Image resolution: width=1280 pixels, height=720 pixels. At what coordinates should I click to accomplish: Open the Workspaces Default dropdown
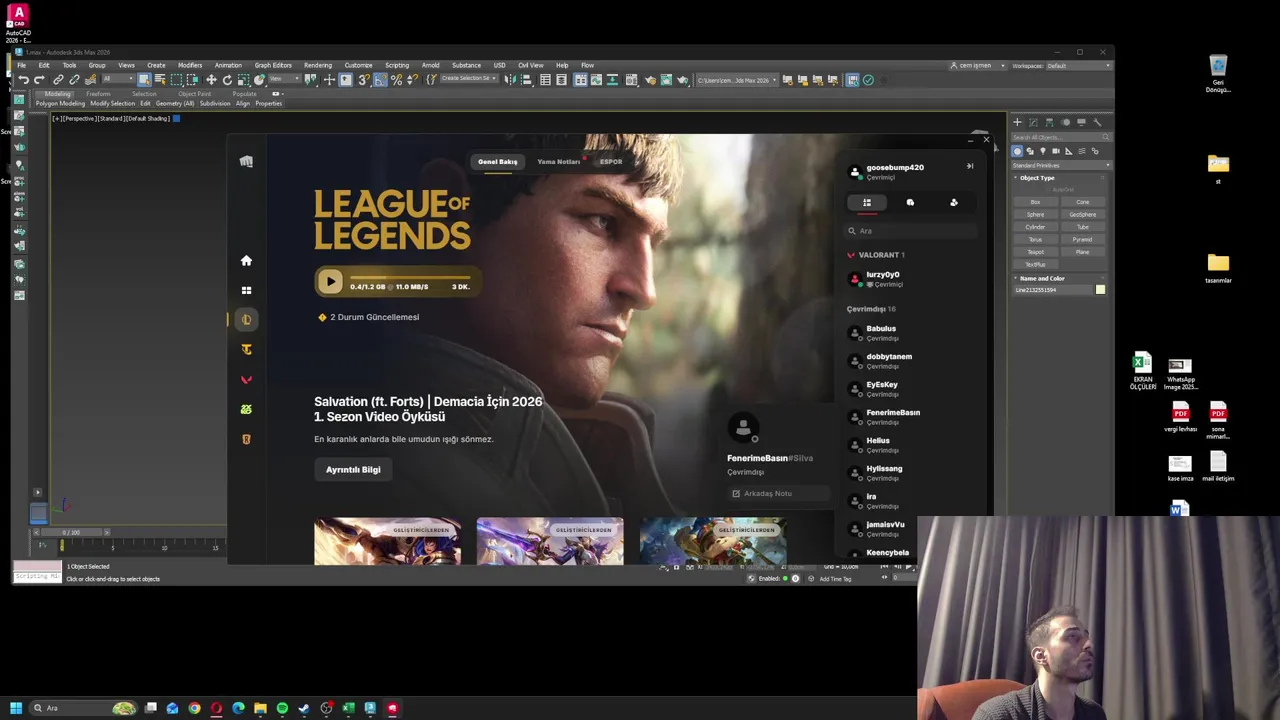(x=1078, y=65)
